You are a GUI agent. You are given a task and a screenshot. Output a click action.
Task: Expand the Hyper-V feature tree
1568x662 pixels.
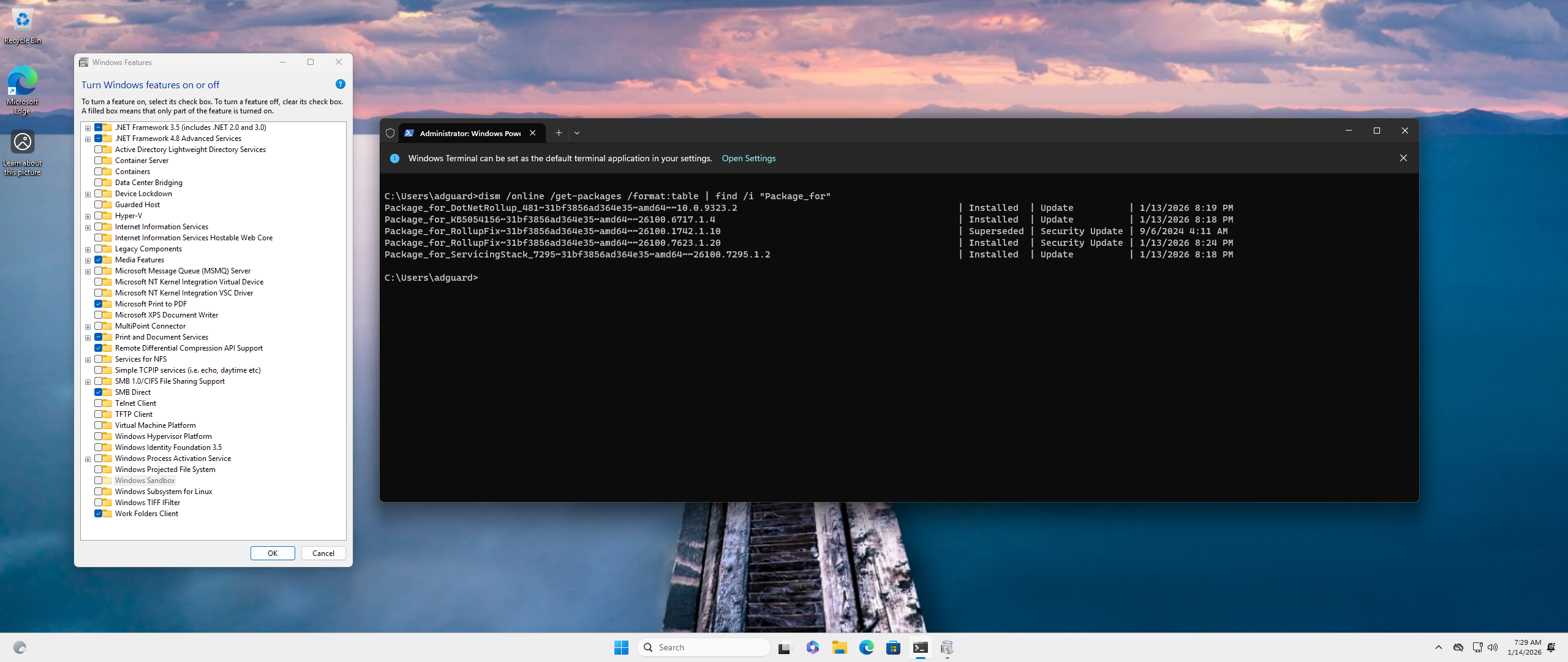[x=88, y=216]
